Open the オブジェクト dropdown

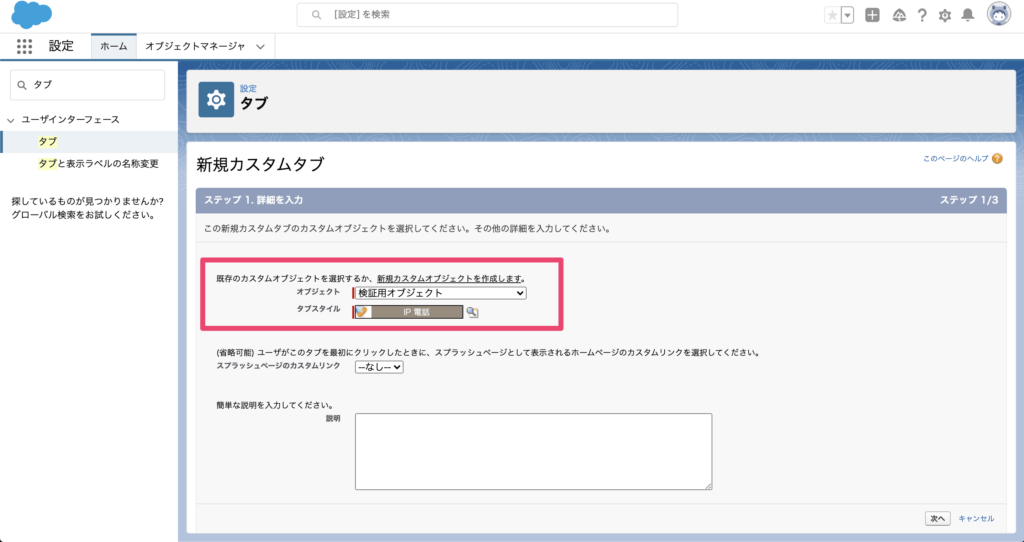click(440, 293)
